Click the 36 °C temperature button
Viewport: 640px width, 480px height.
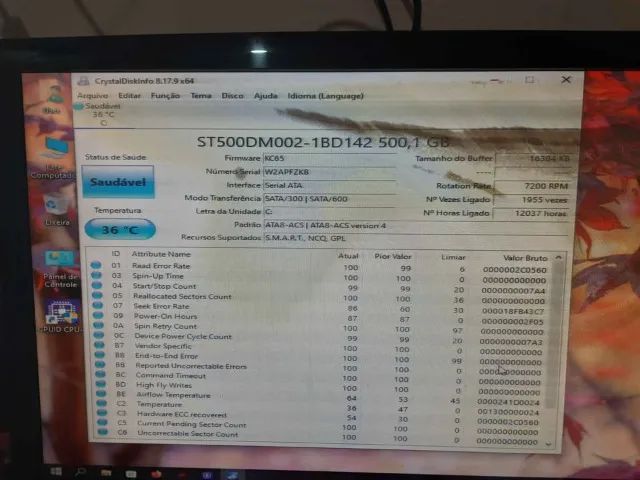pyautogui.click(x=120, y=229)
